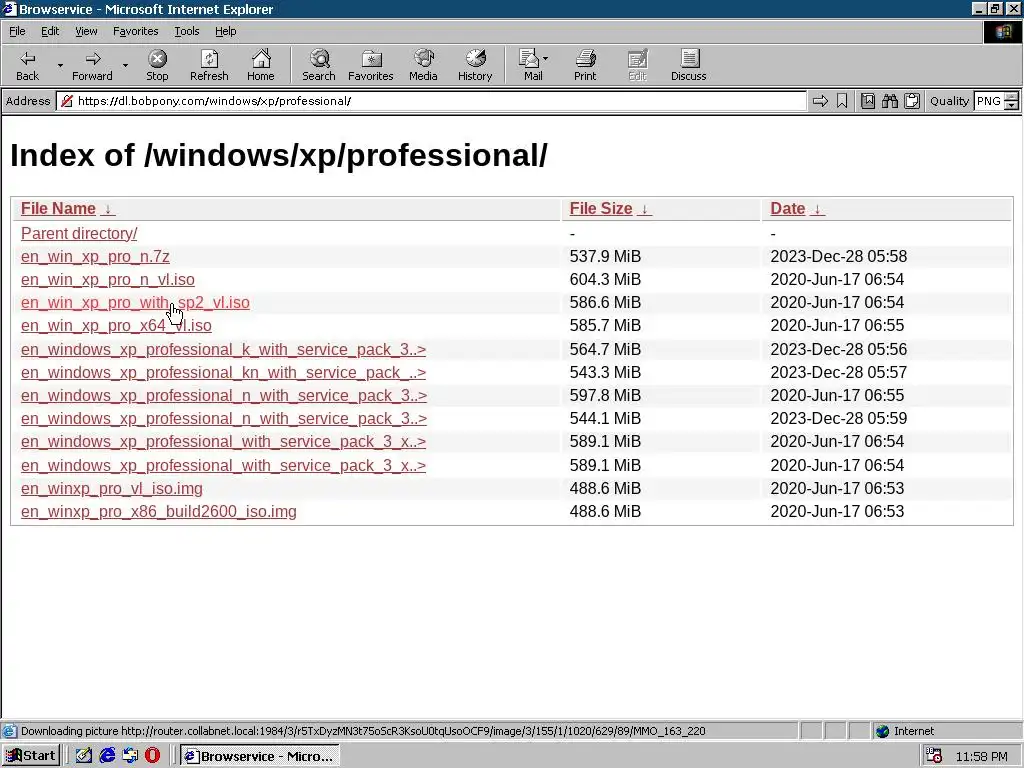
Task: Open the Help menu
Action: click(225, 31)
